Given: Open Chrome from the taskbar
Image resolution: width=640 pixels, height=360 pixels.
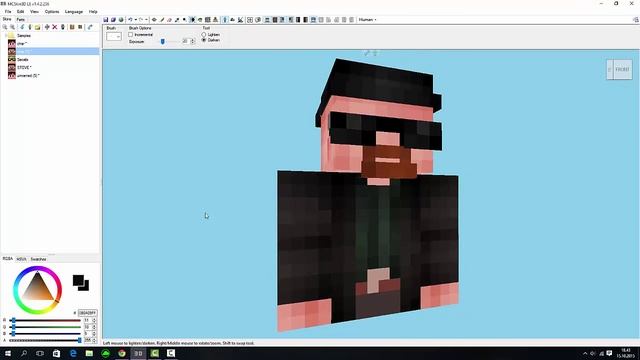Looking at the screenshot, I should pyautogui.click(x=122, y=353).
